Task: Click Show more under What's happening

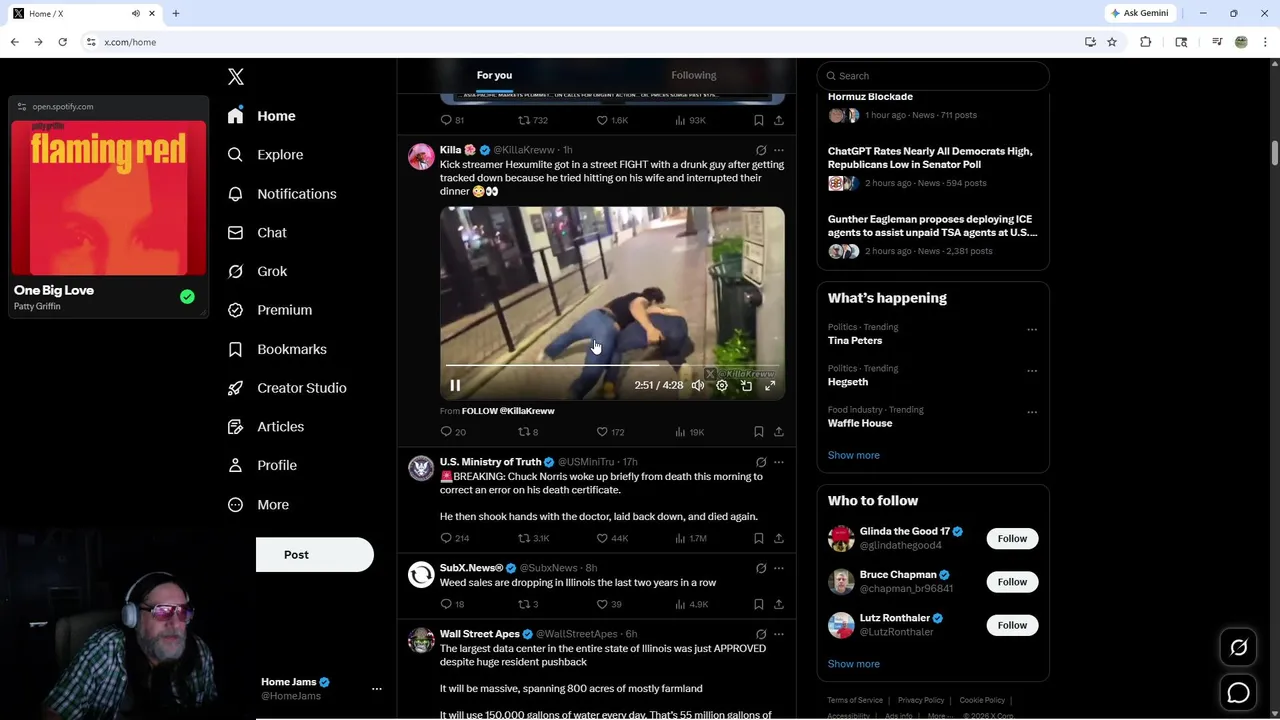Action: [854, 455]
